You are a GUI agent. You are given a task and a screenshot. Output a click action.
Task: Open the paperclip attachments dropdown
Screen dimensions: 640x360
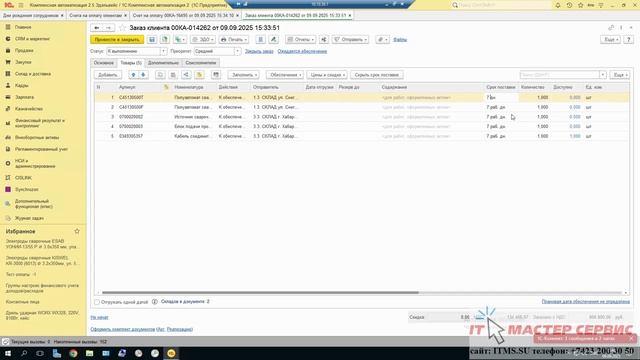point(382,40)
